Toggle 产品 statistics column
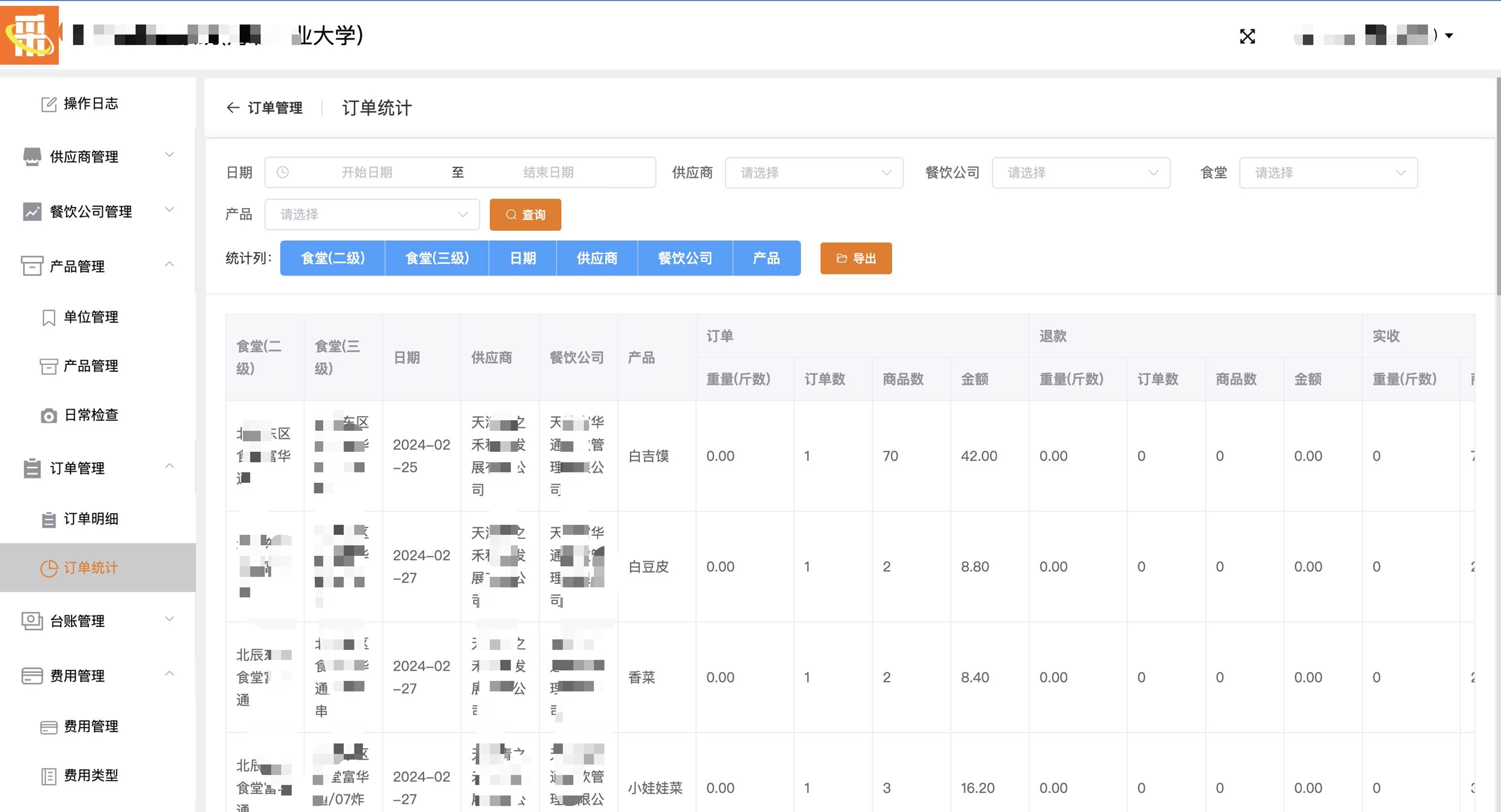The width and height of the screenshot is (1501, 812). click(x=766, y=258)
